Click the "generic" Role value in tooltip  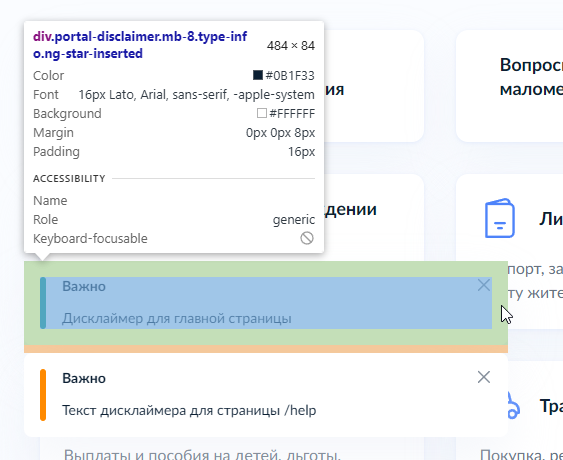pyautogui.click(x=294, y=219)
